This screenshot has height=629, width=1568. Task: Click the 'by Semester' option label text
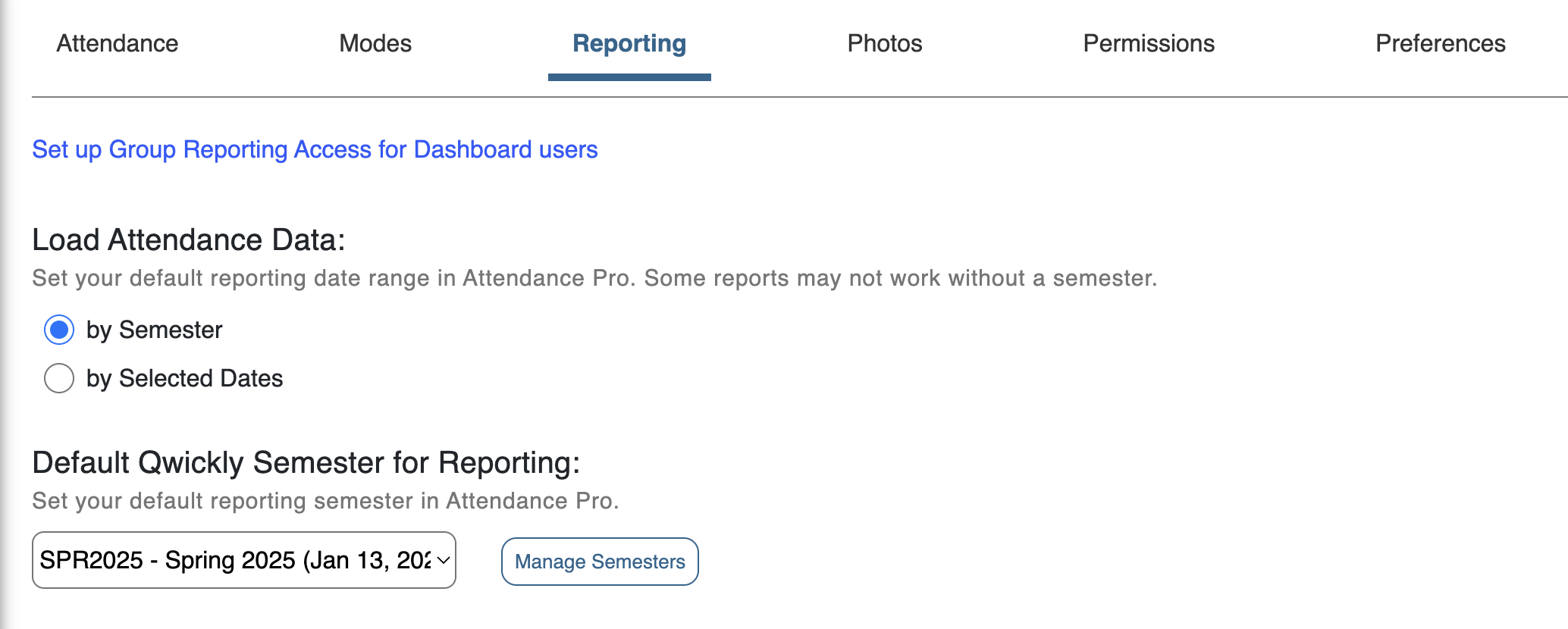(154, 330)
